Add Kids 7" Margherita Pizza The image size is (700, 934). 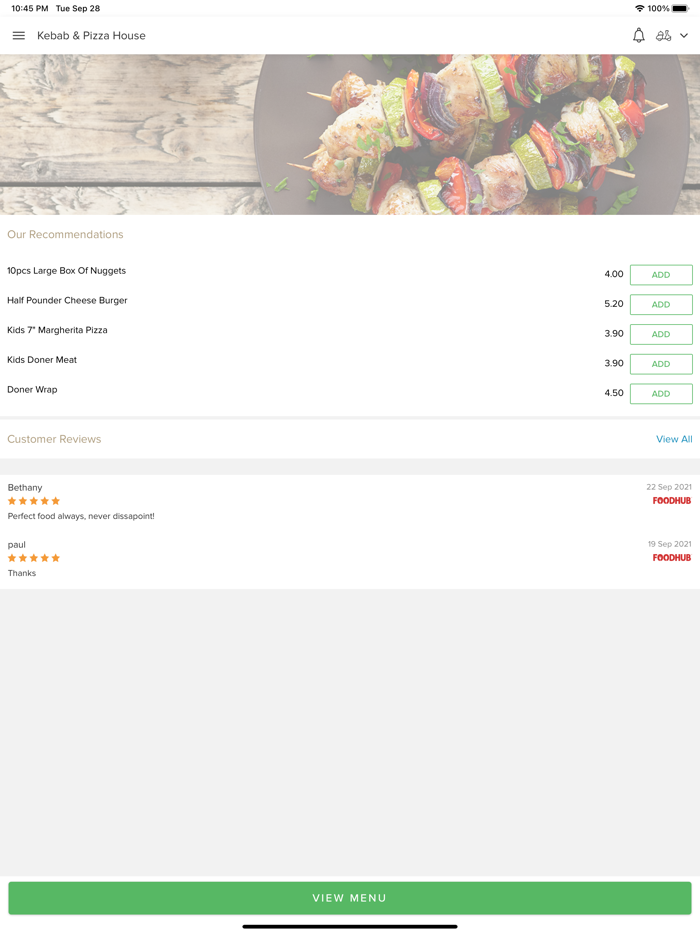[x=661, y=334]
